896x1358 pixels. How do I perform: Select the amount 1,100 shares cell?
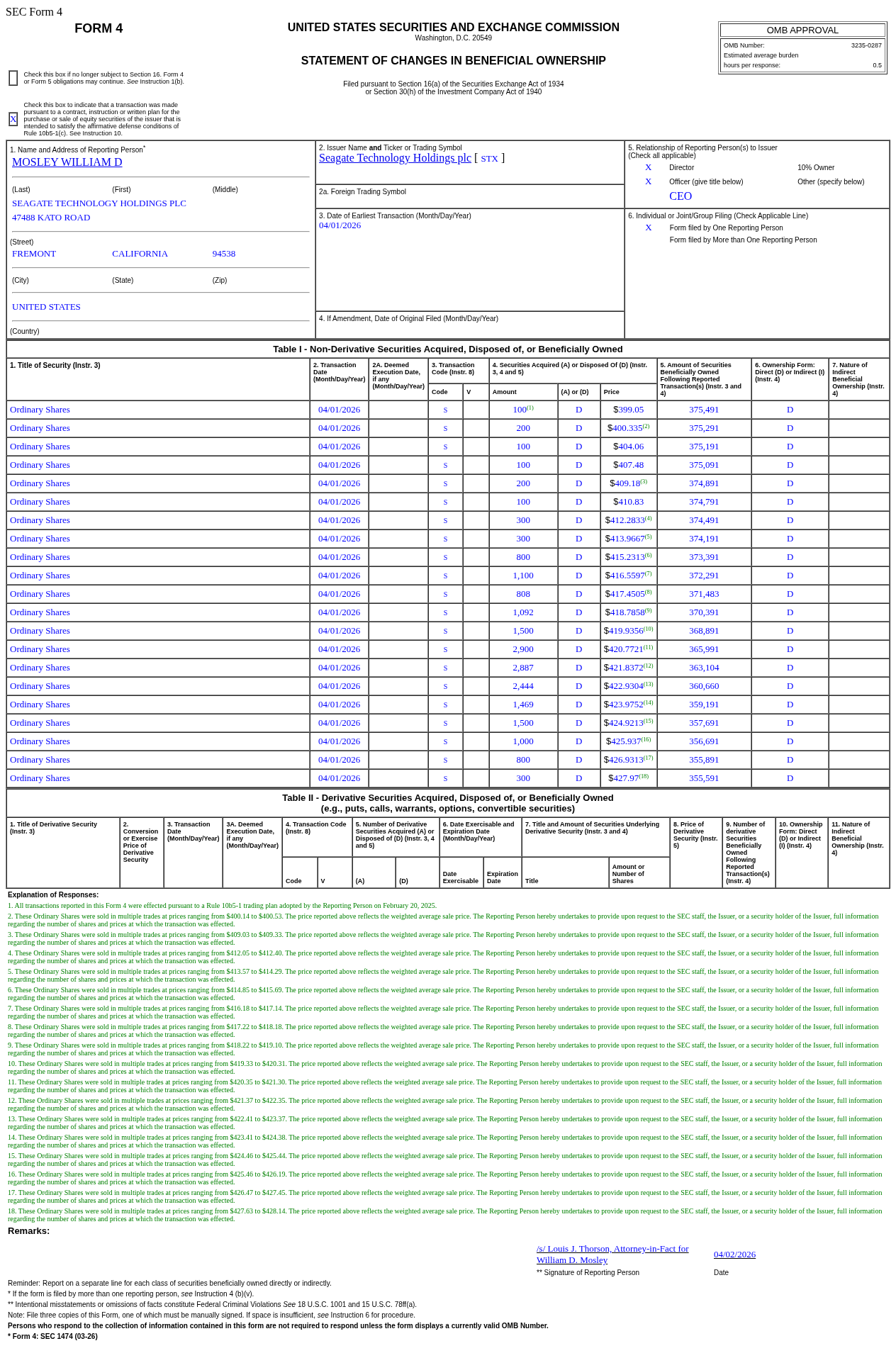tap(523, 576)
